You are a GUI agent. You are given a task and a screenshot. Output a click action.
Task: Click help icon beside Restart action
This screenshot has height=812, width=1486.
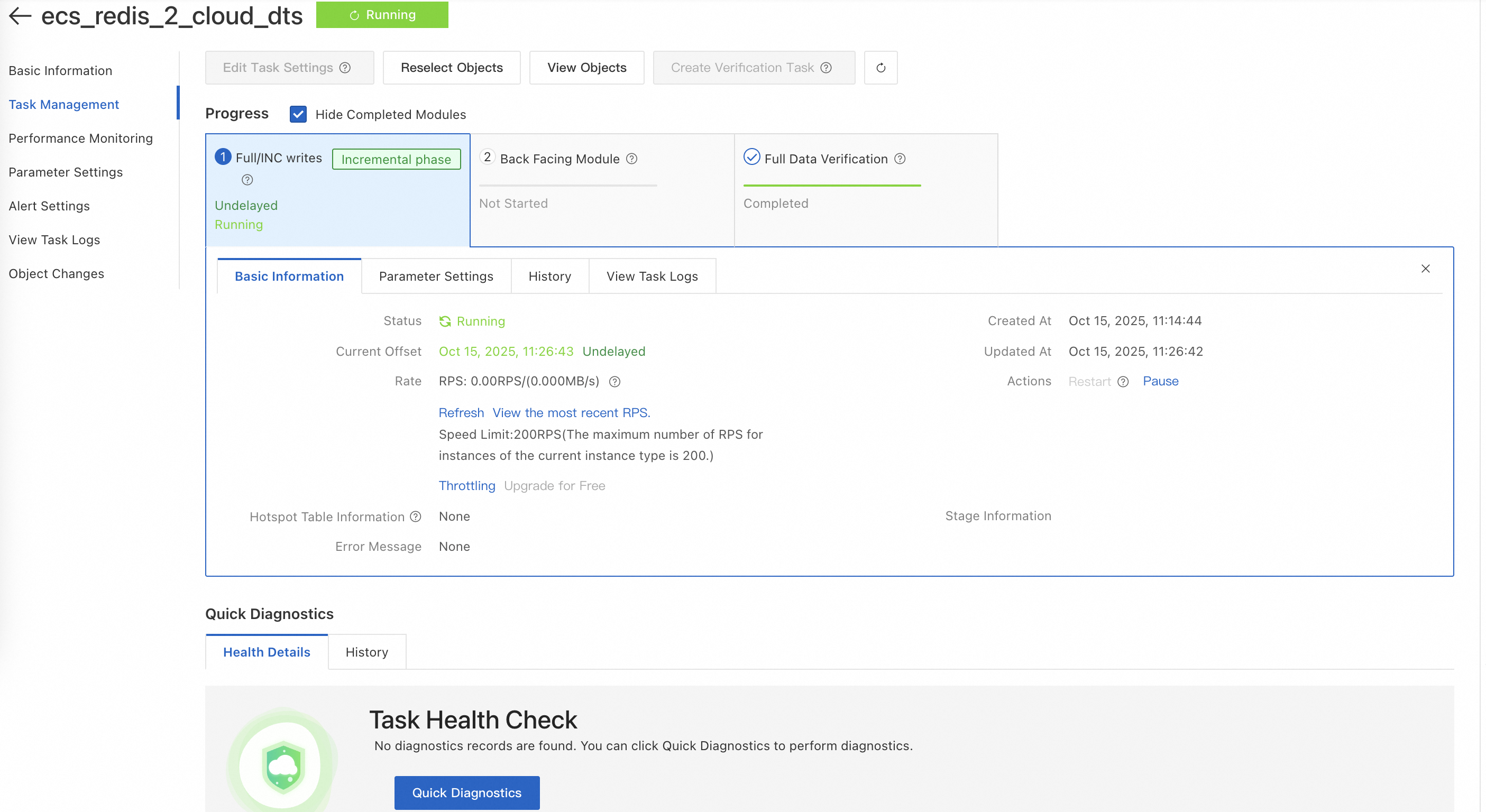(1123, 382)
